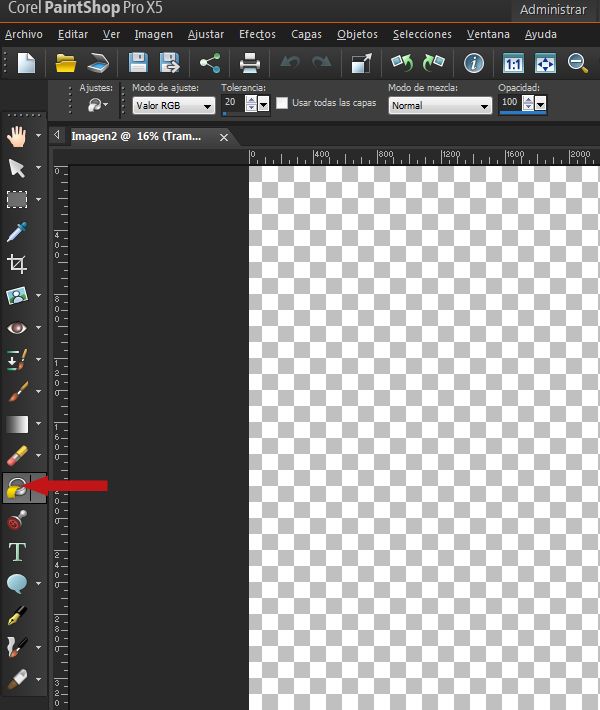The image size is (600, 710).
Task: Open the Efectos menu
Action: [x=257, y=34]
